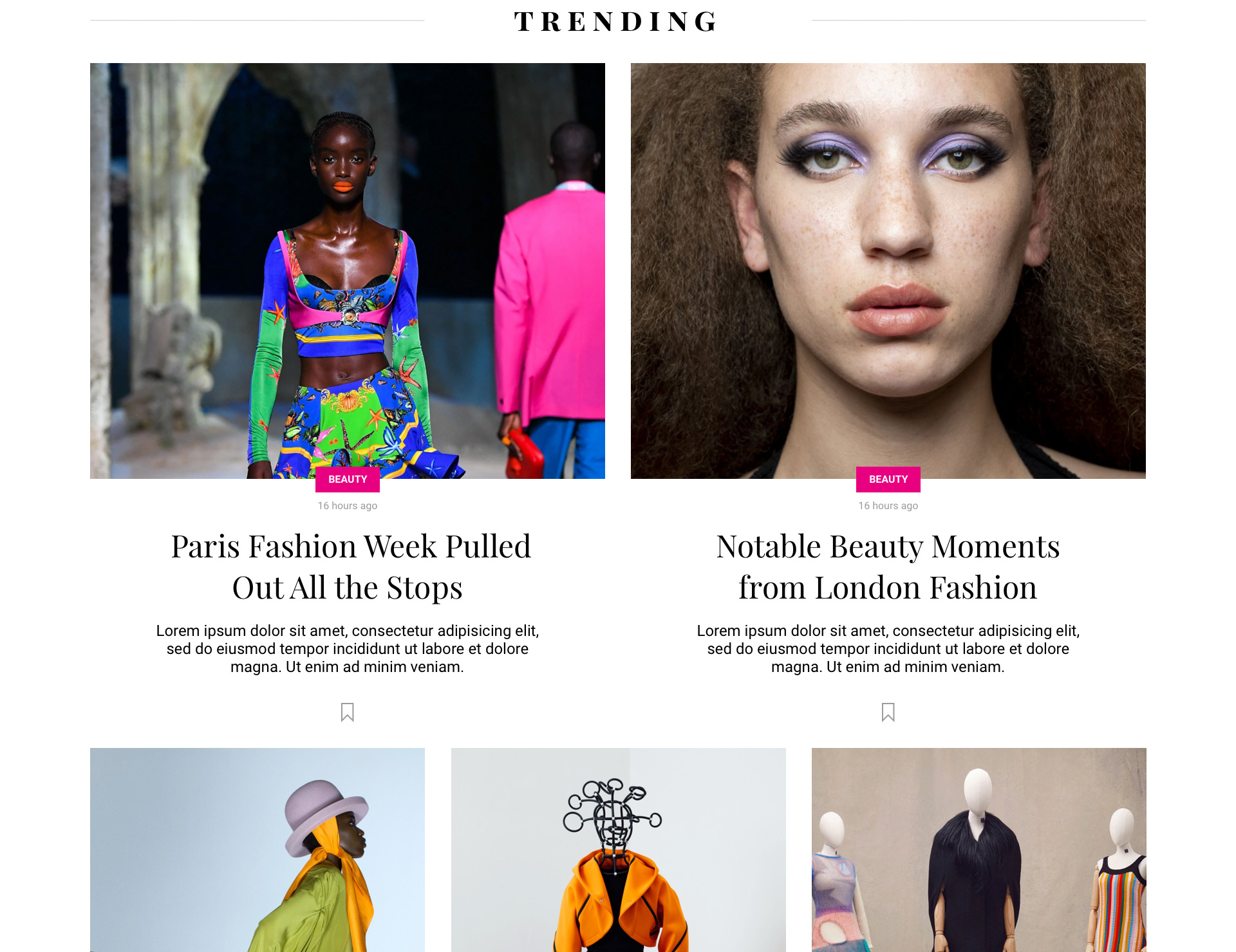Bookmark the Paris Fashion Week article
The image size is (1236, 952).
(x=347, y=712)
